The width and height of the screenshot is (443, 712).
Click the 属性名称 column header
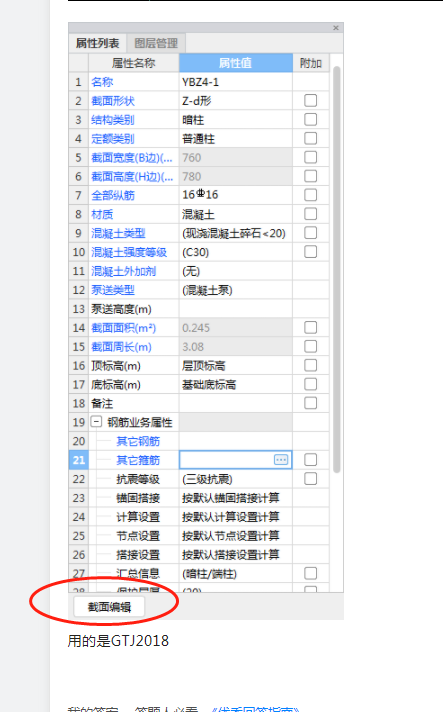click(133, 63)
